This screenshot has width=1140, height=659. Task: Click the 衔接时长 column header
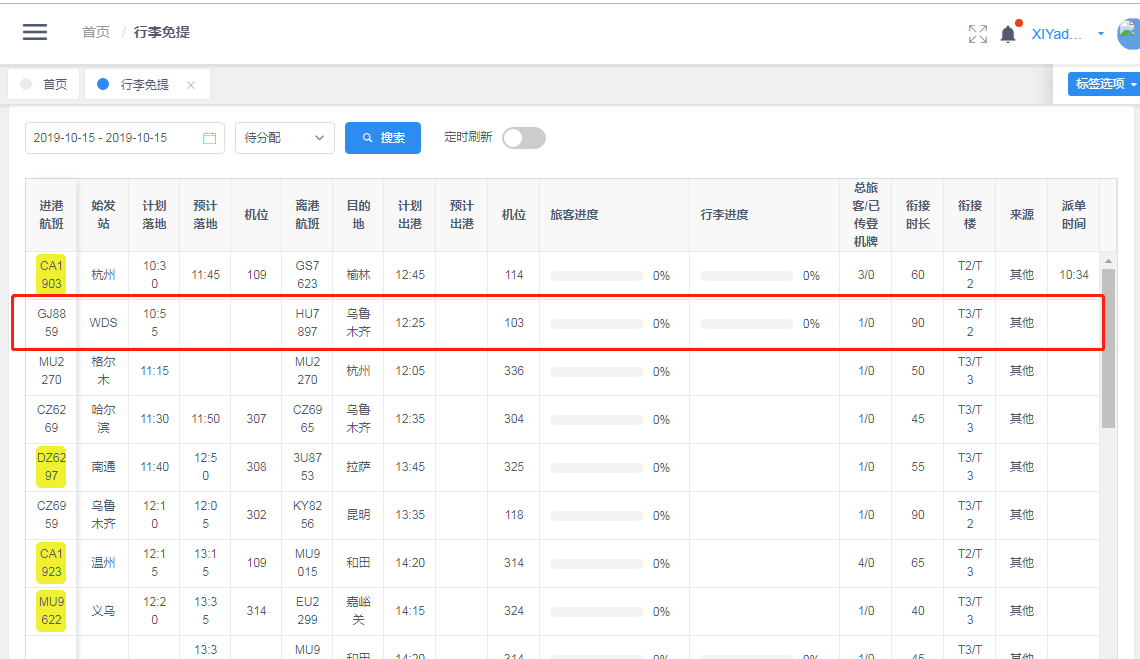[918, 215]
